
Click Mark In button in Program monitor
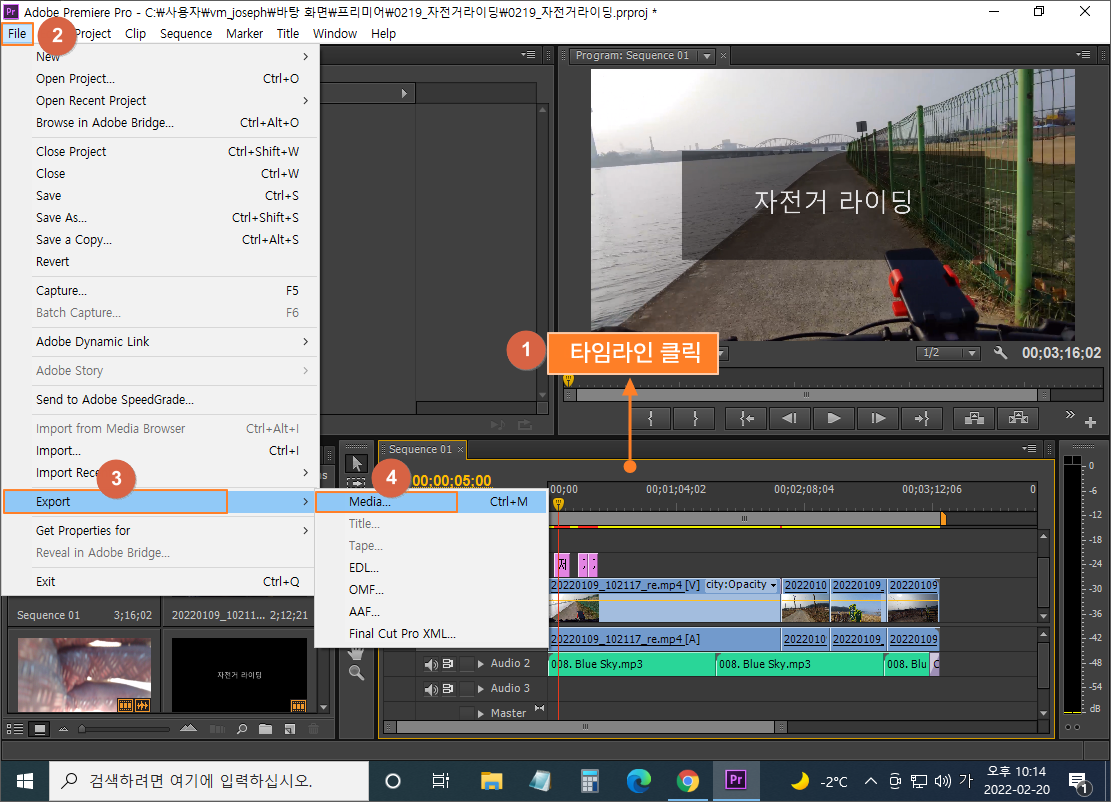pyautogui.click(x=650, y=419)
